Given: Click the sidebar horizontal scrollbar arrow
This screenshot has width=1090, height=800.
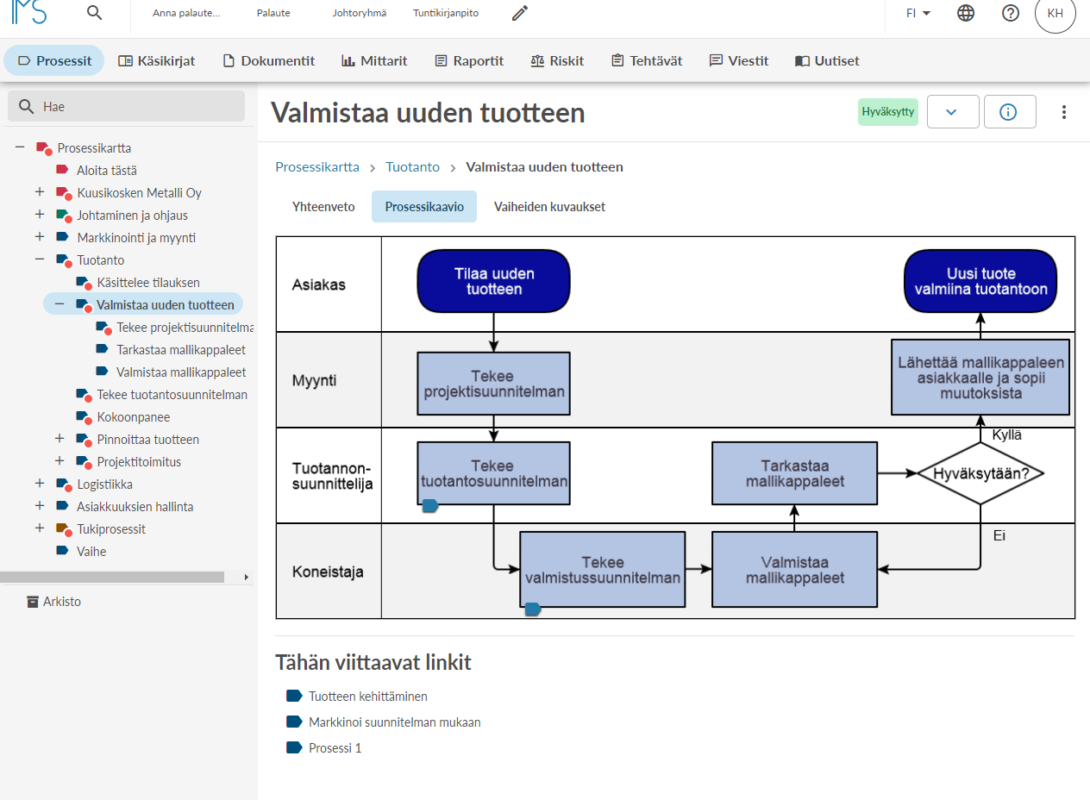Looking at the screenshot, I should [x=246, y=577].
